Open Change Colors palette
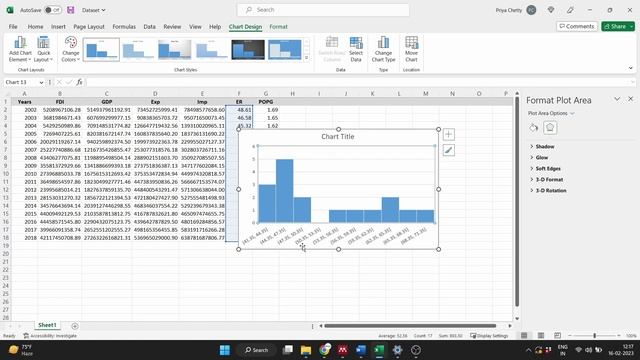Viewport: 640px width, 360px height. tap(71, 49)
